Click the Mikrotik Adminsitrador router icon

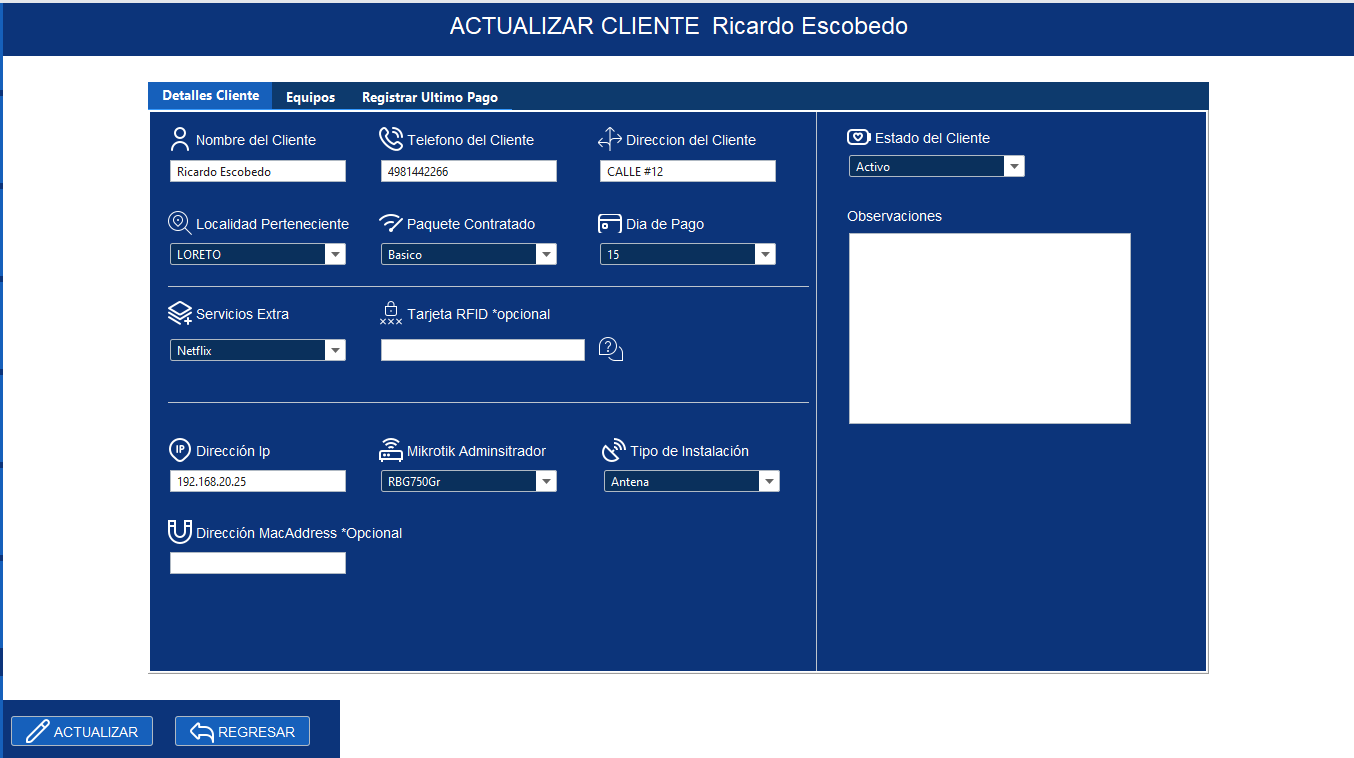[390, 449]
